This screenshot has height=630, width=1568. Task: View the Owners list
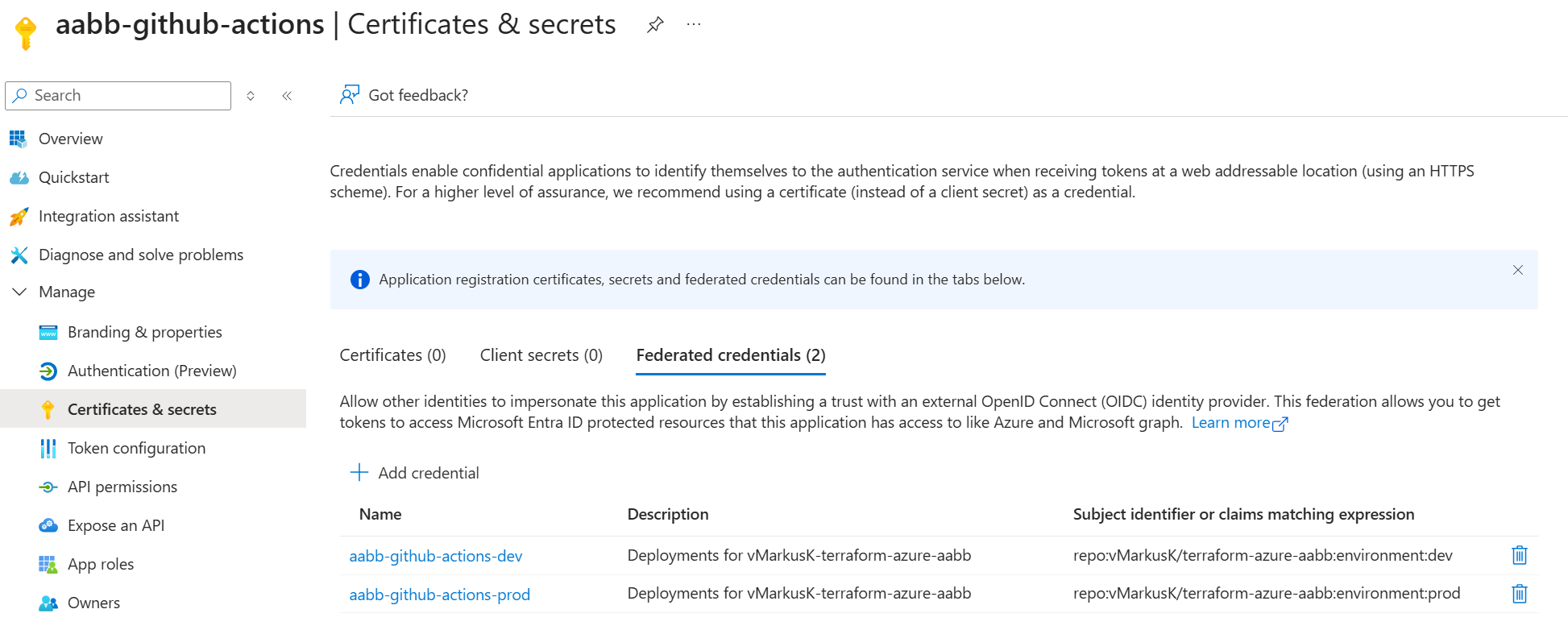(93, 603)
